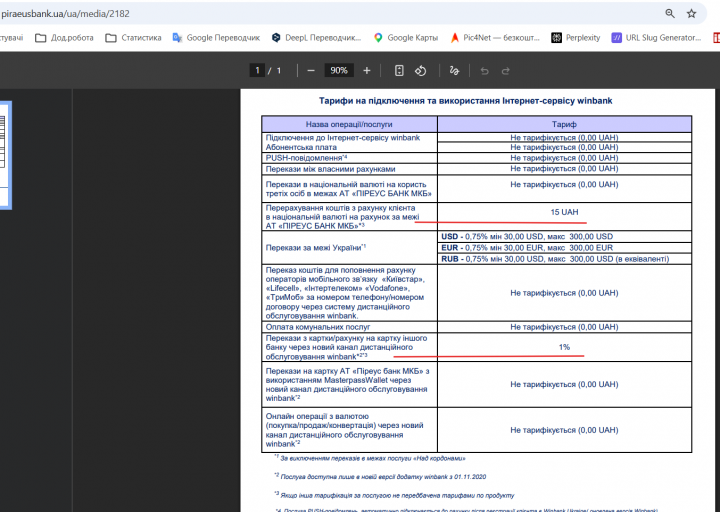Open Google Карты bookmark
This screenshot has height=512, width=720.
pos(406,38)
